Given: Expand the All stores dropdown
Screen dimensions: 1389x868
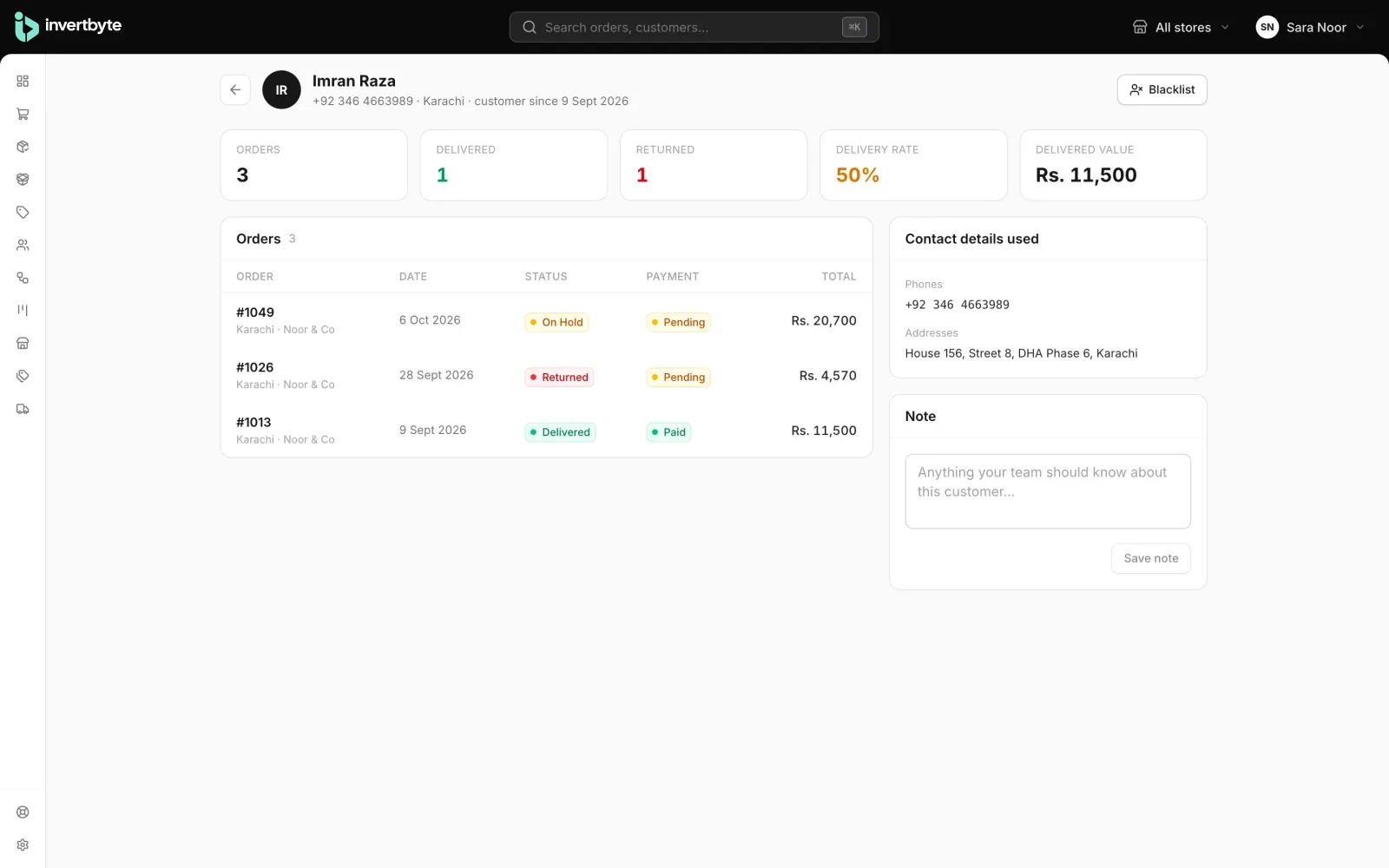Looking at the screenshot, I should click(1181, 27).
